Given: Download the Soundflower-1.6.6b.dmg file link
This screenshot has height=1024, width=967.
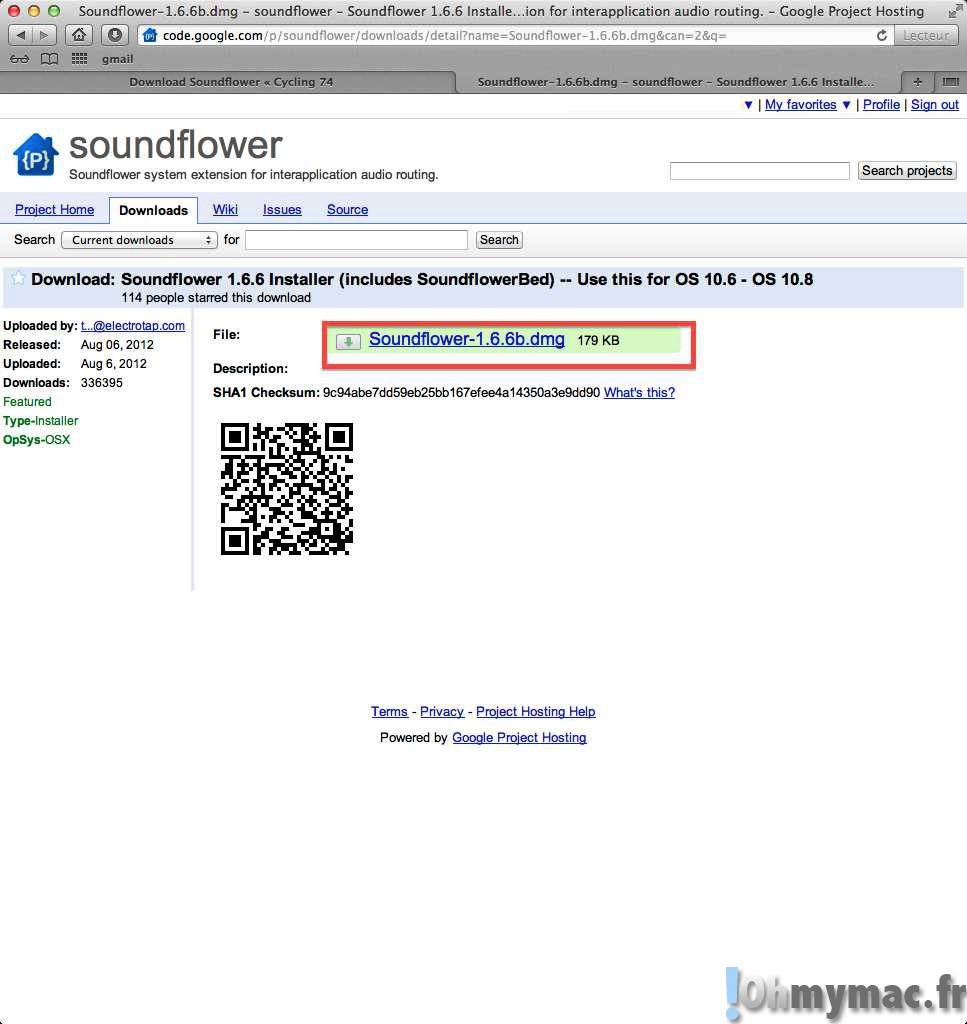Looking at the screenshot, I should pyautogui.click(x=466, y=339).
